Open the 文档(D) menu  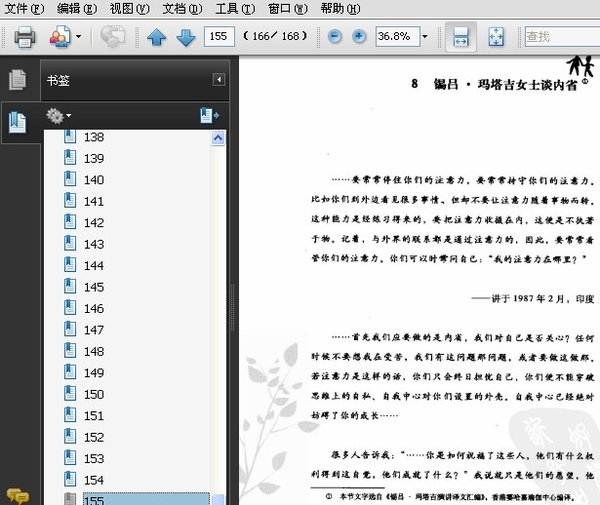coord(182,8)
